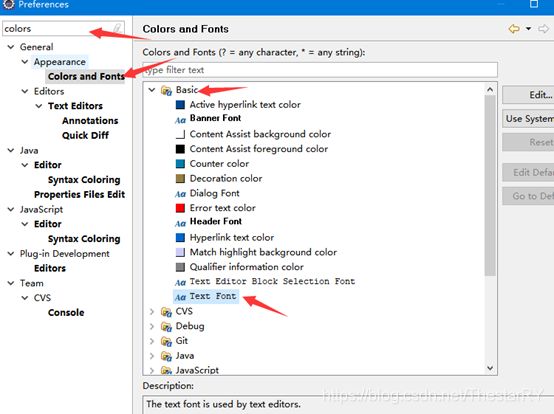The image size is (554, 414).
Task: Click the list scrollbar up arrow
Action: (x=490, y=89)
